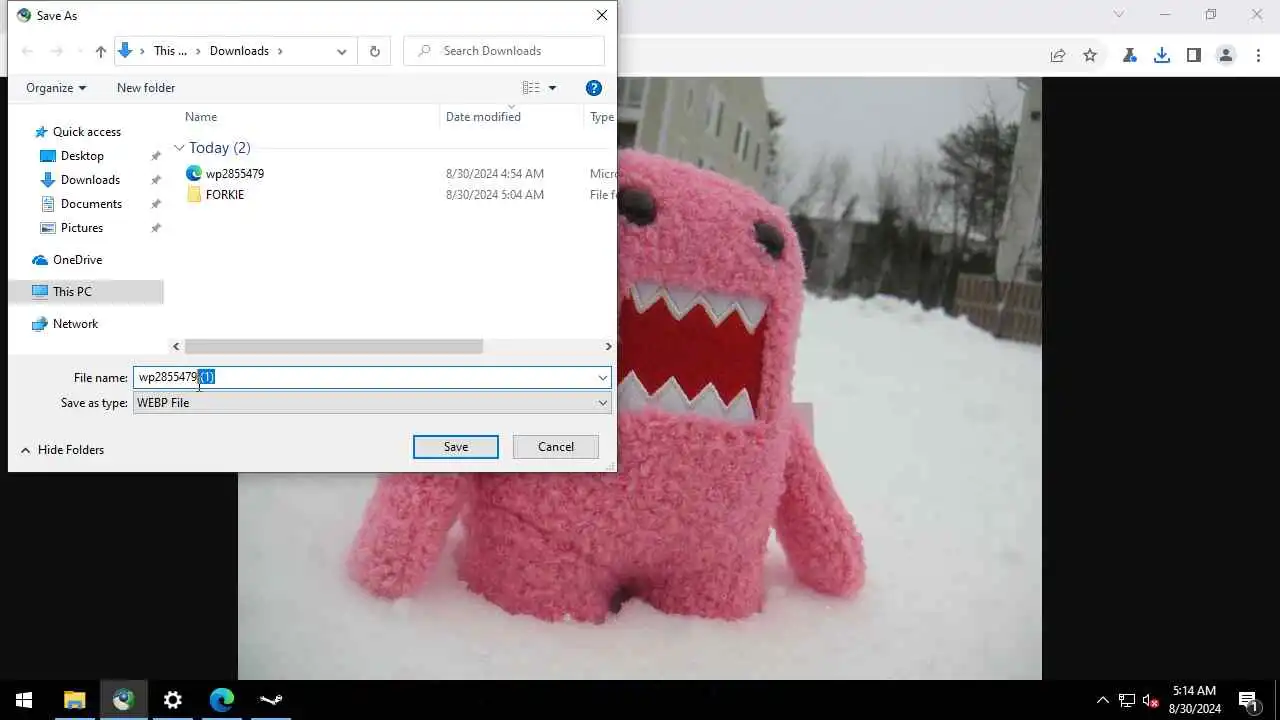Select the wp2855479 file

pyautogui.click(x=235, y=174)
